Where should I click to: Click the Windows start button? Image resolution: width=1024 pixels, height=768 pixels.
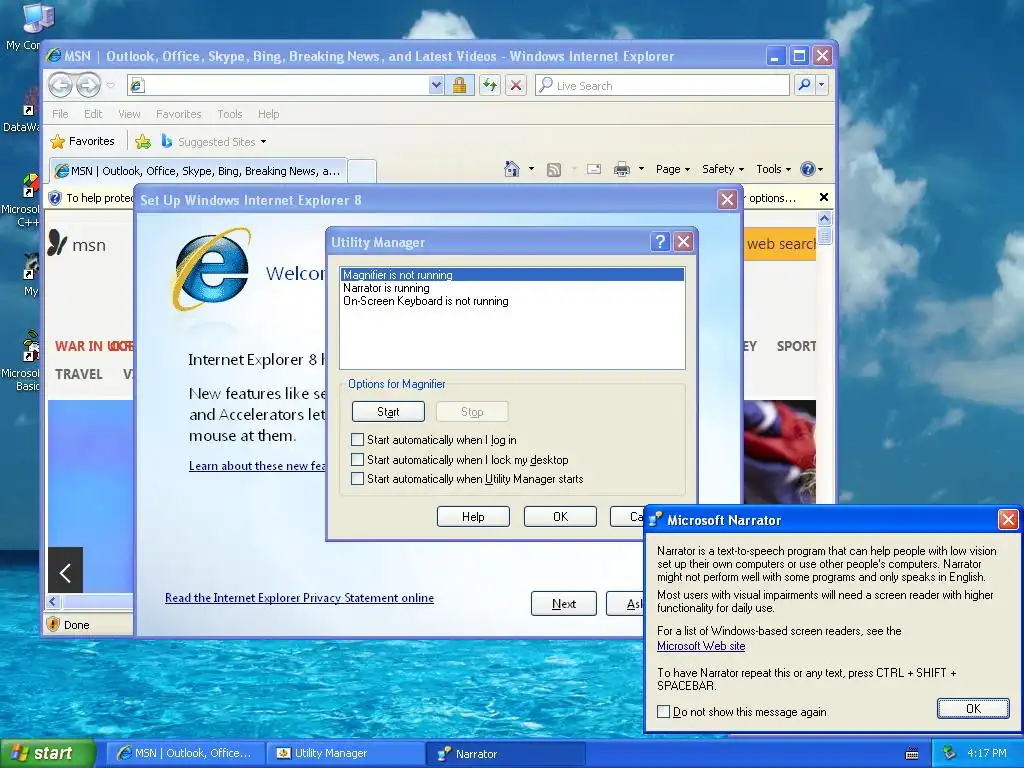point(48,753)
